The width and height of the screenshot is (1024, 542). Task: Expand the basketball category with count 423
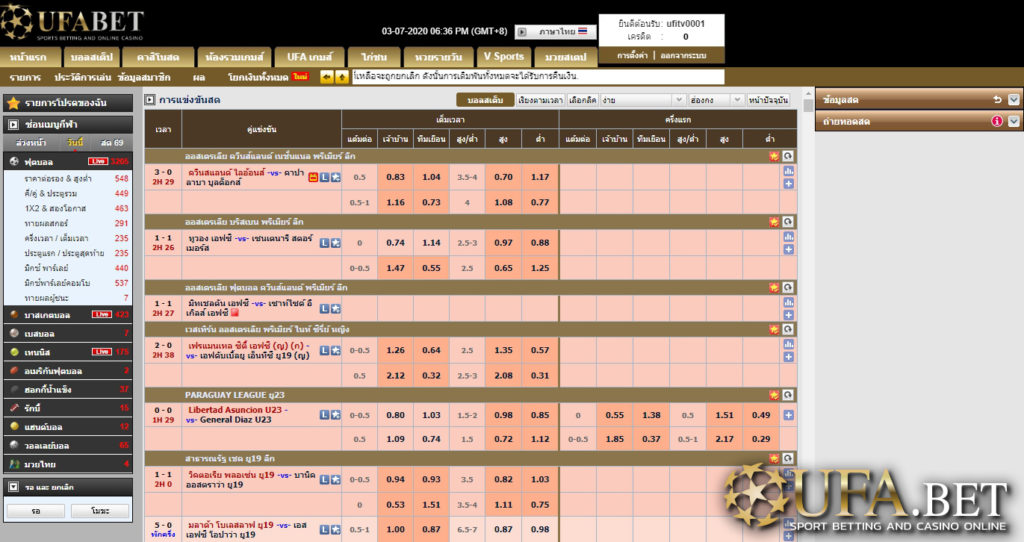tap(68, 315)
